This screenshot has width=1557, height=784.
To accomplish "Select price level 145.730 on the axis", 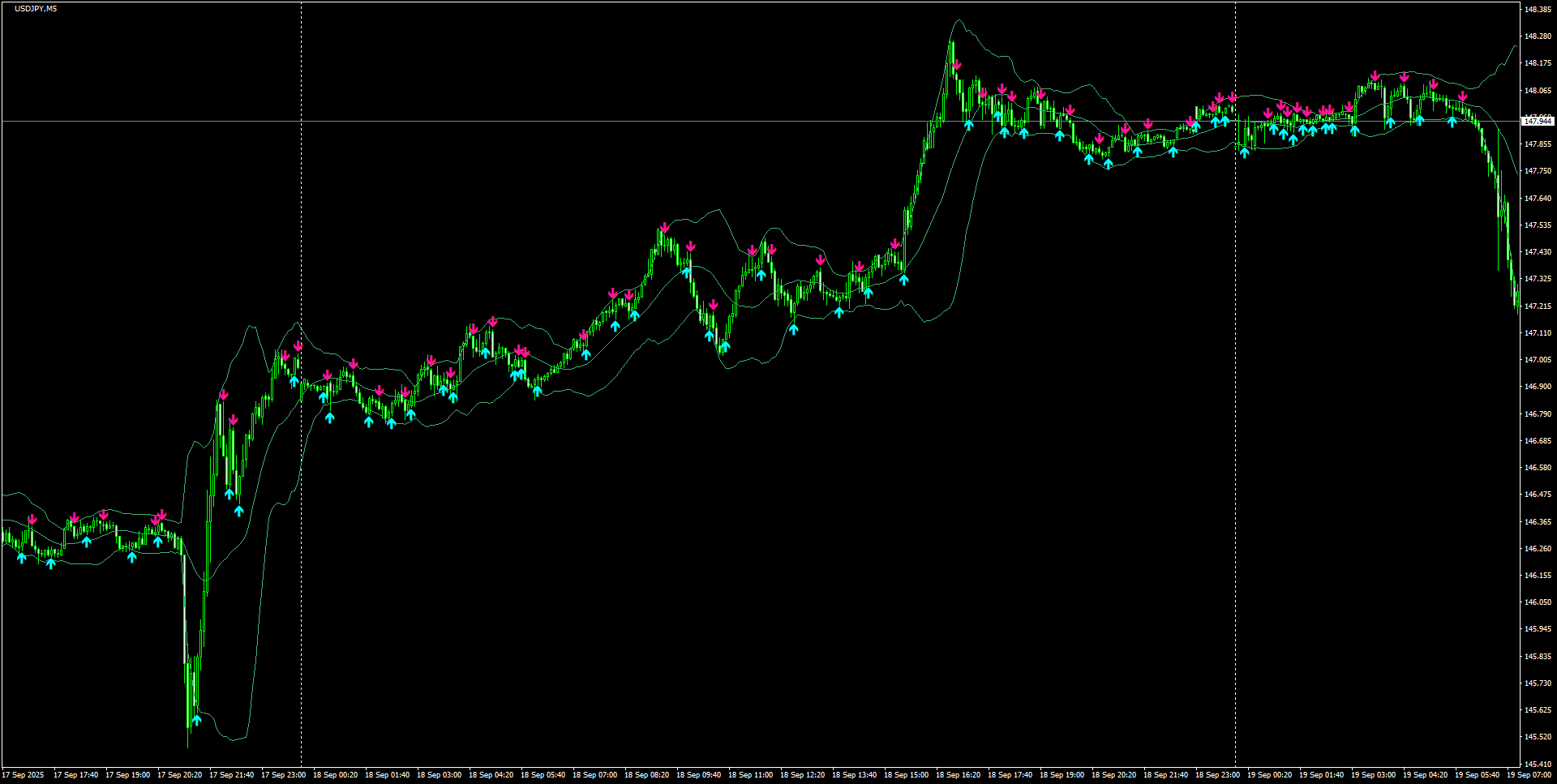I will tap(1538, 683).
